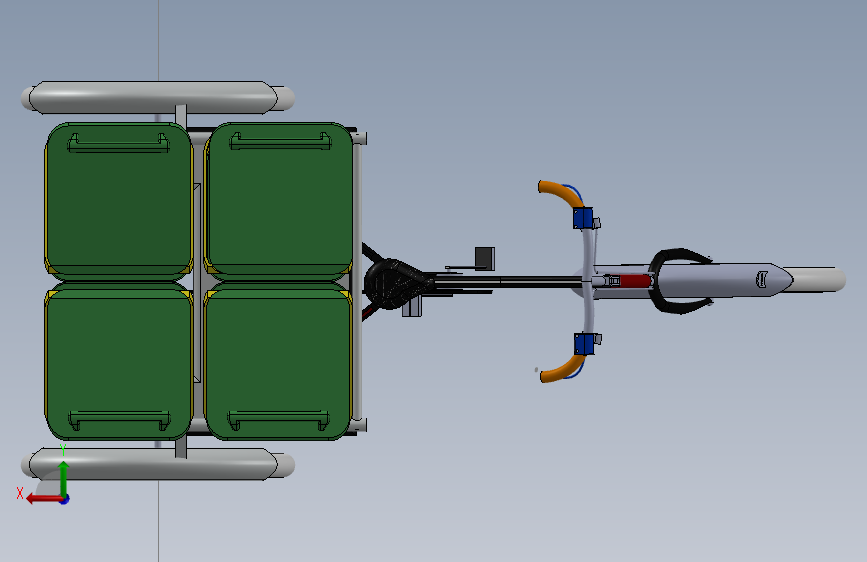The width and height of the screenshot is (867, 562).
Task: Select the upper-right green bin lid
Action: [x=278, y=199]
